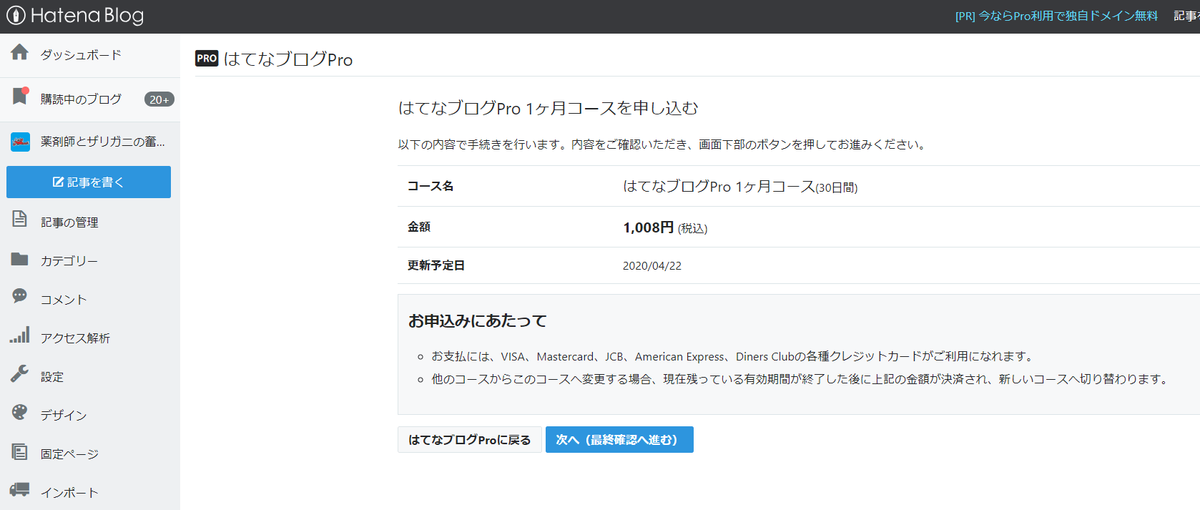Click the wrench icon for 設定
This screenshot has width=1200, height=510.
tap(19, 375)
